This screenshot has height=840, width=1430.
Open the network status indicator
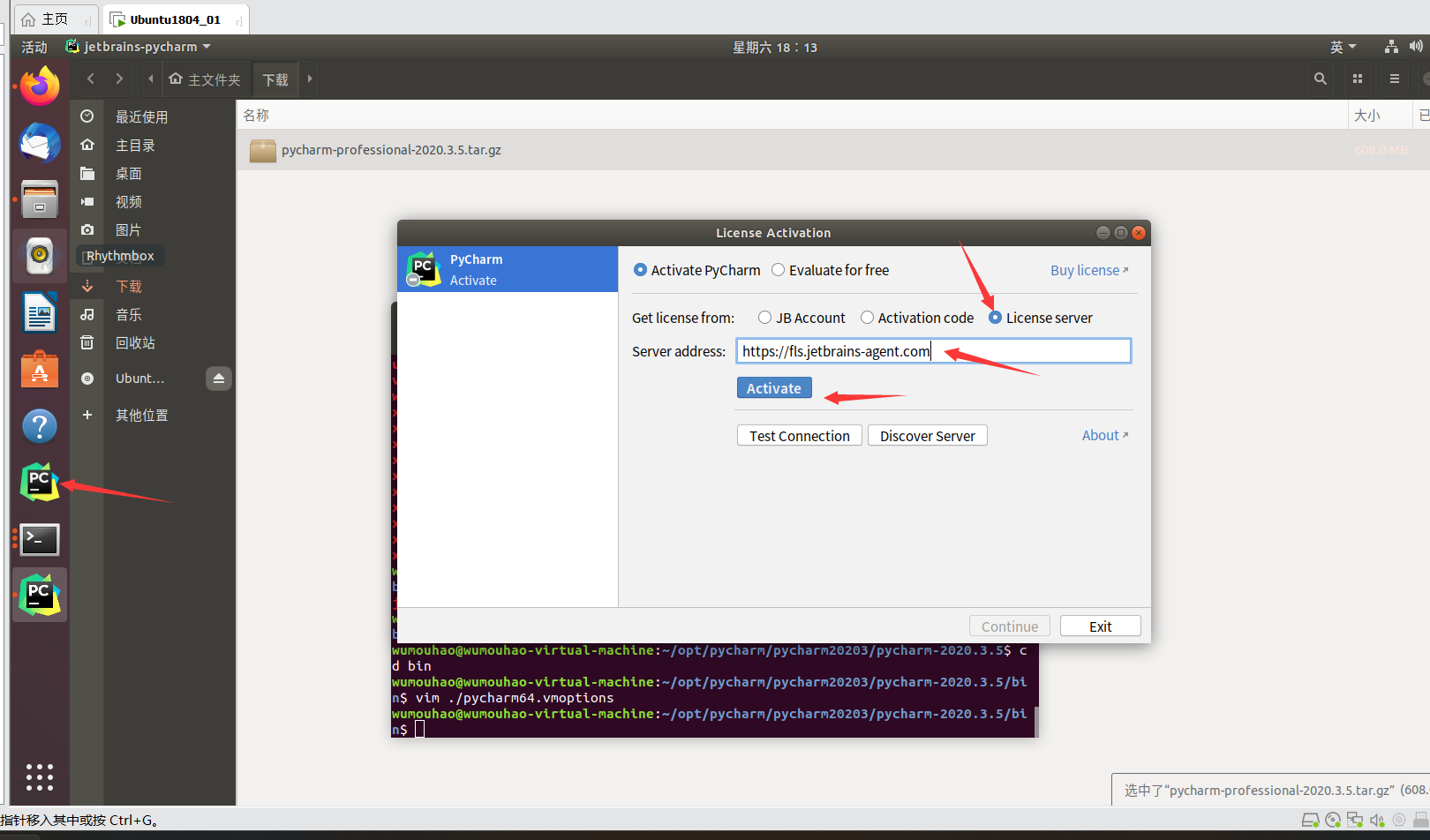click(x=1391, y=47)
